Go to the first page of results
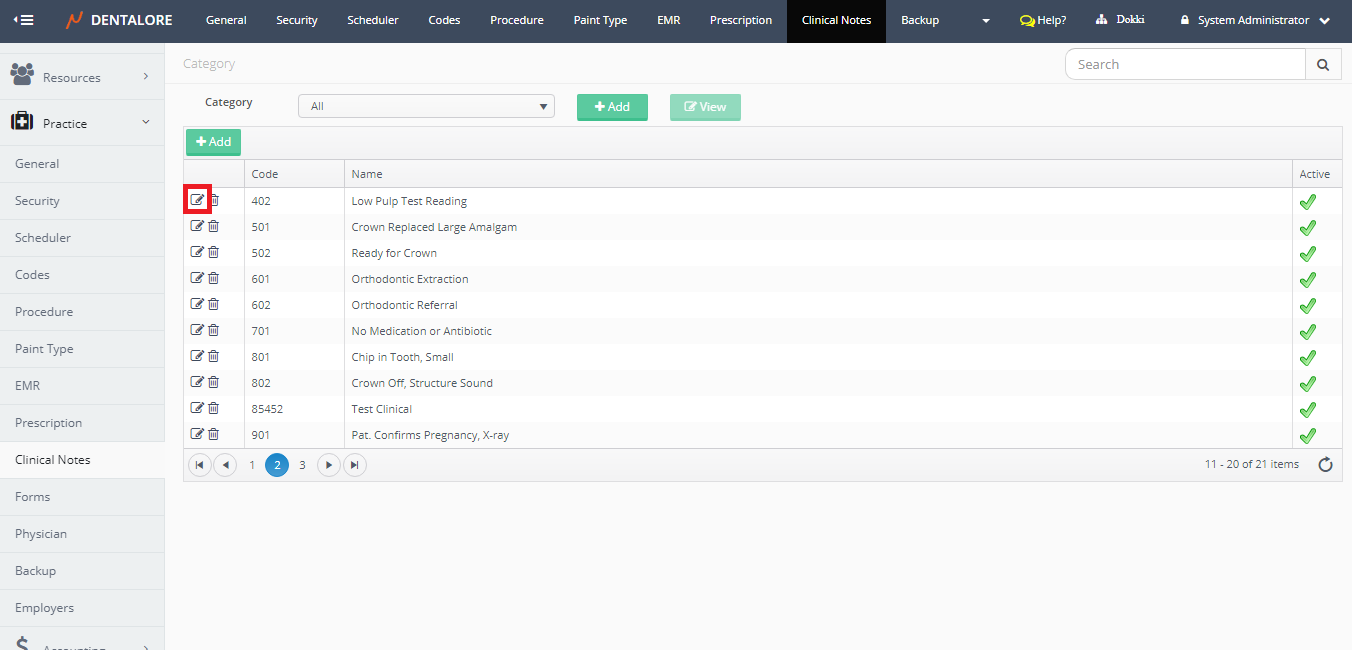This screenshot has height=650, width=1352. (x=199, y=465)
